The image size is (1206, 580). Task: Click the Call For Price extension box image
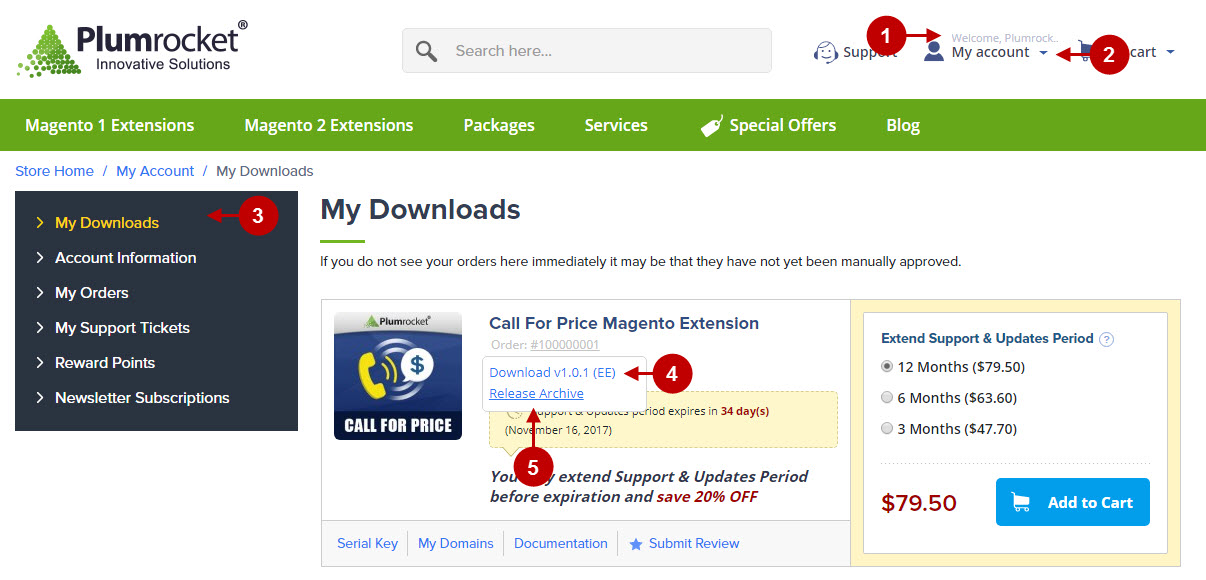[397, 375]
